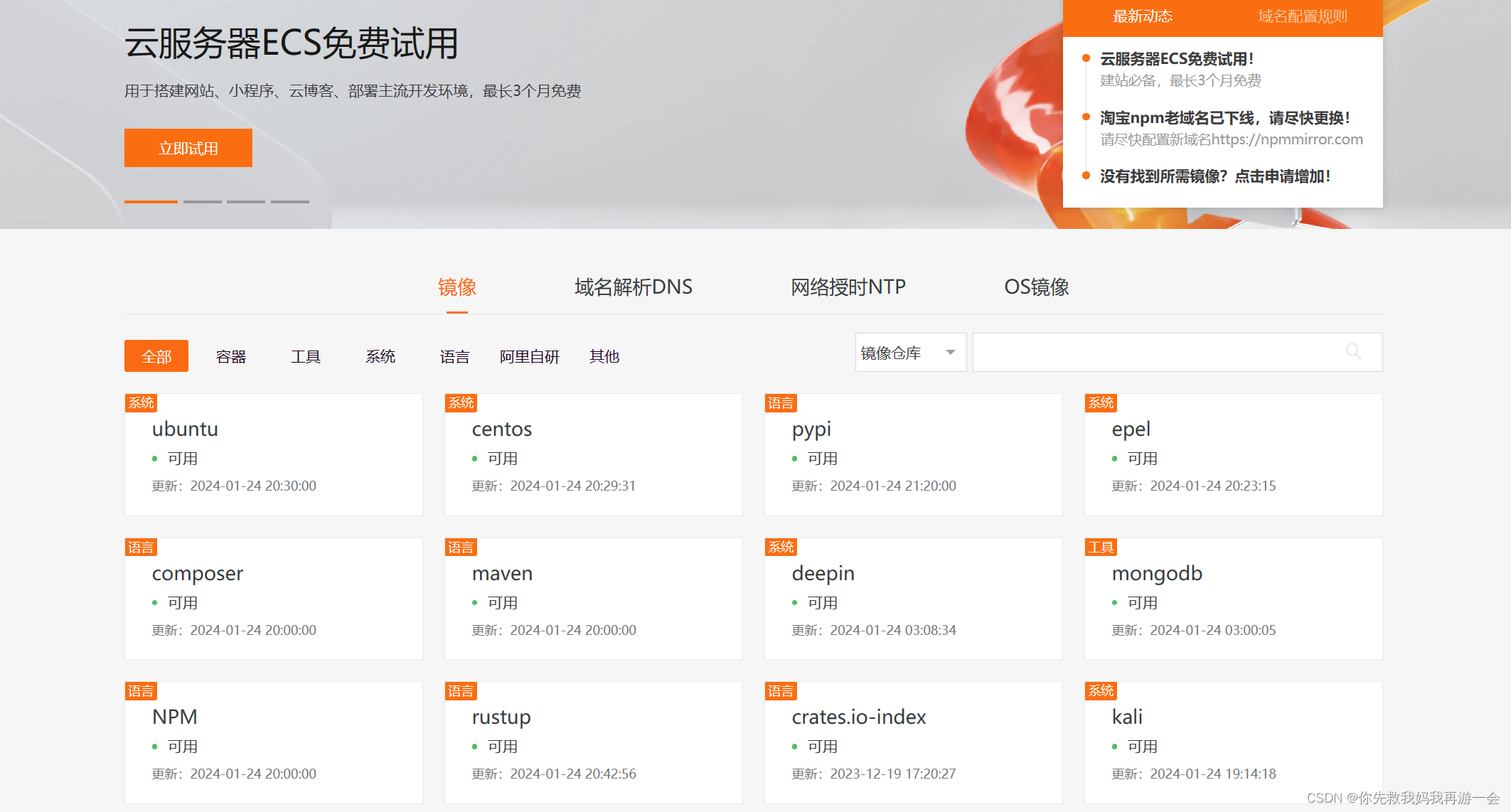1511x812 pixels.
Task: Click the 系统 tag on epel card
Action: [x=1101, y=402]
